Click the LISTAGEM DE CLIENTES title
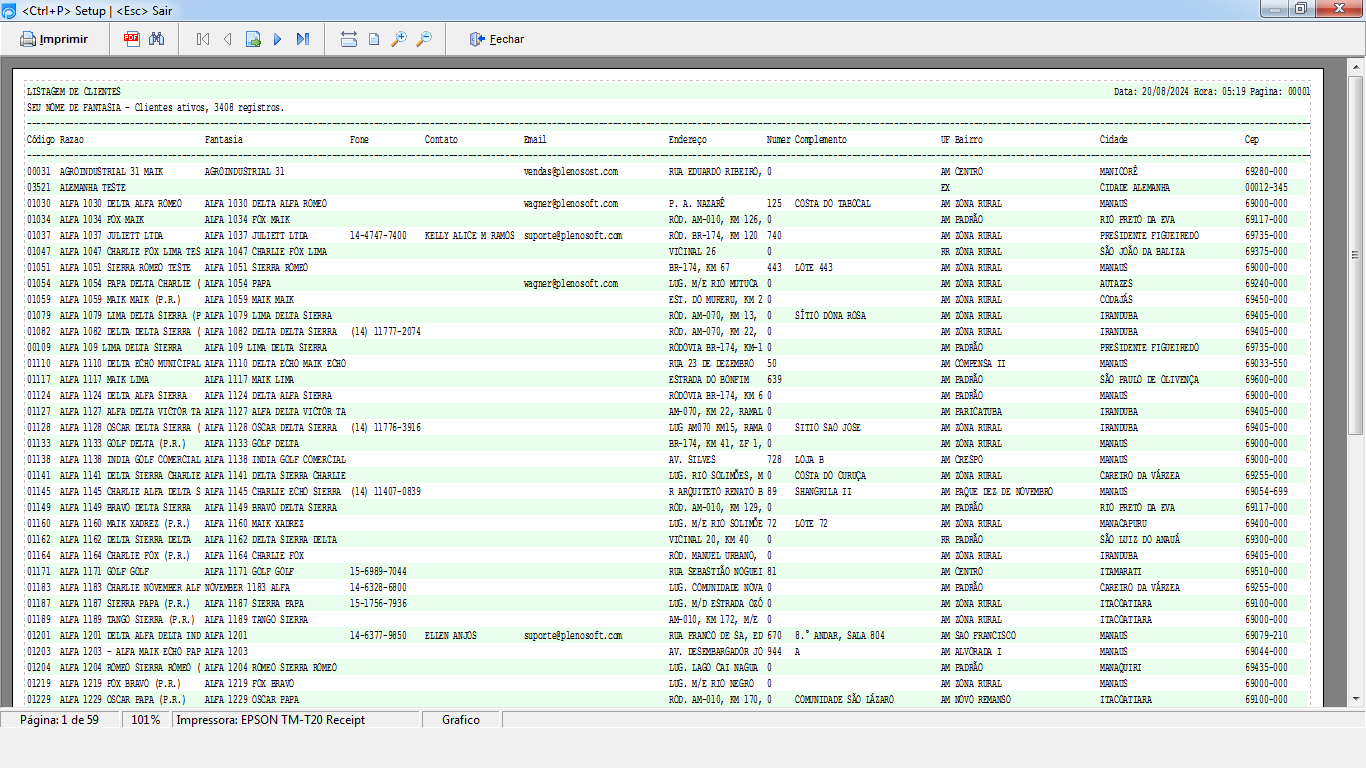This screenshot has width=1366, height=768. point(73,92)
